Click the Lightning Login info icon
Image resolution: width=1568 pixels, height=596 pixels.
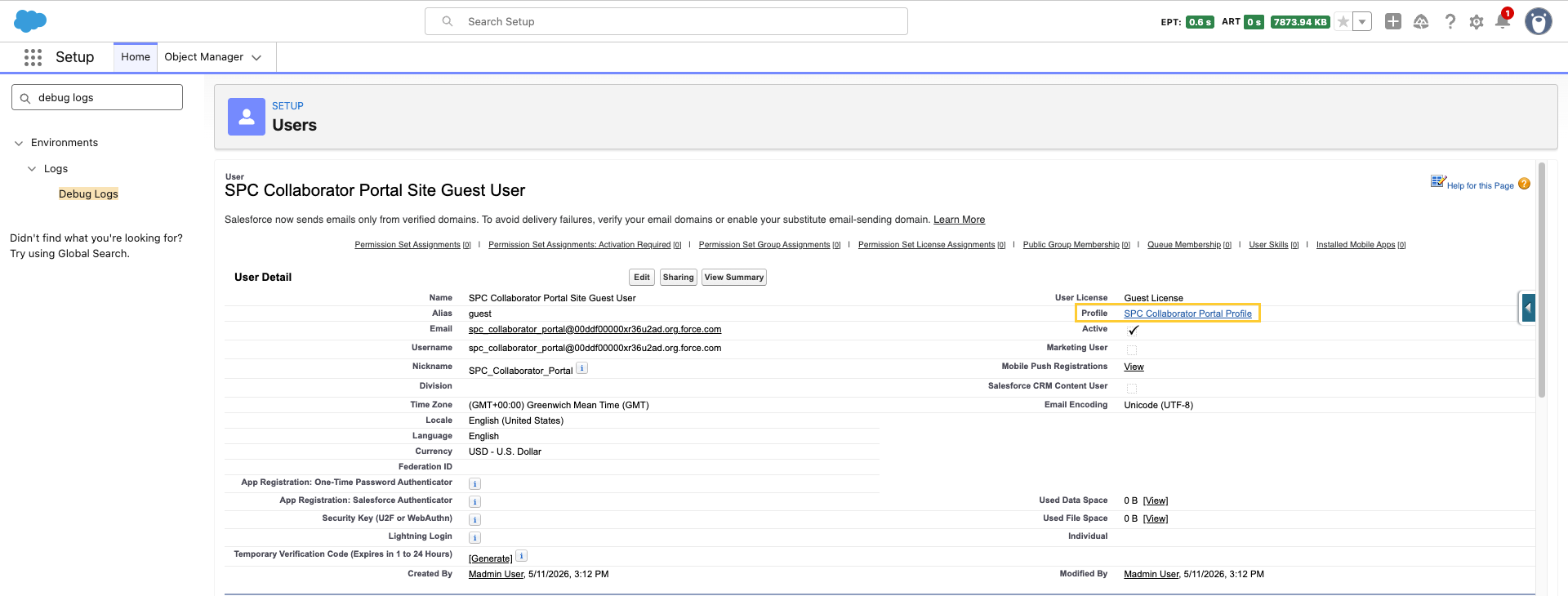coord(475,538)
